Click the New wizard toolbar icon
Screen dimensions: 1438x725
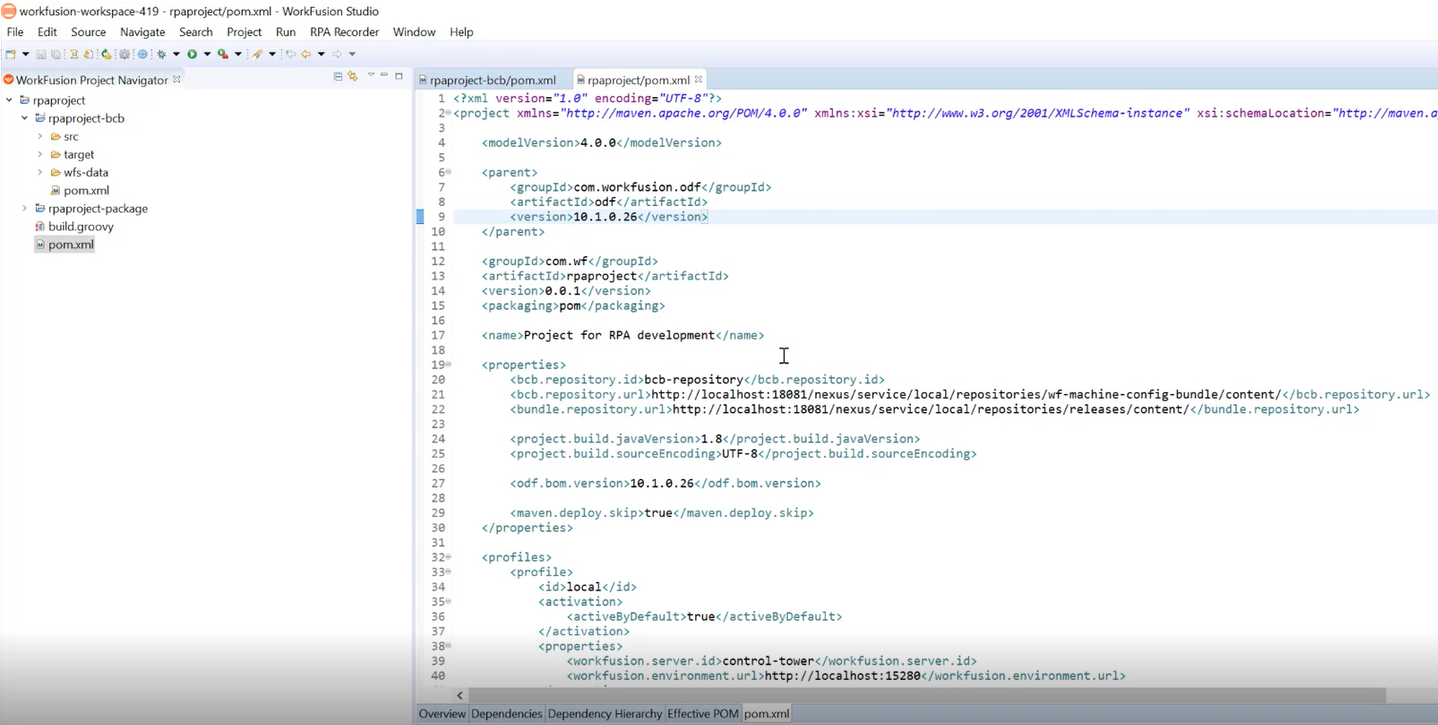click(10, 54)
